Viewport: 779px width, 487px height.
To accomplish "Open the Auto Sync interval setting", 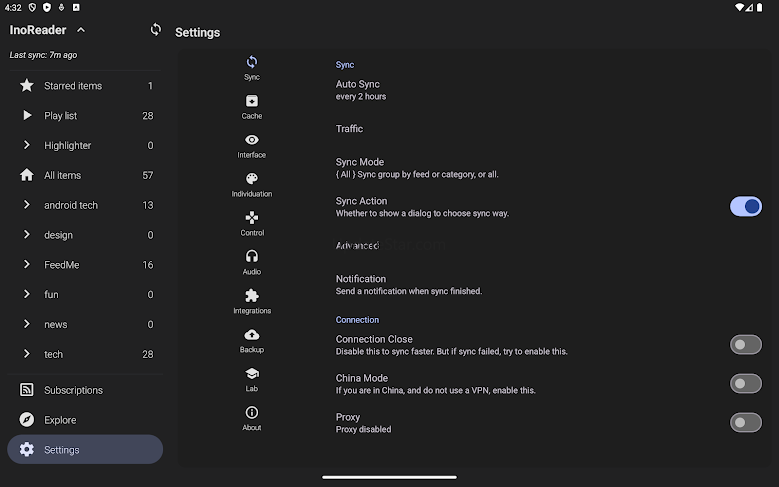I will pyautogui.click(x=360, y=90).
